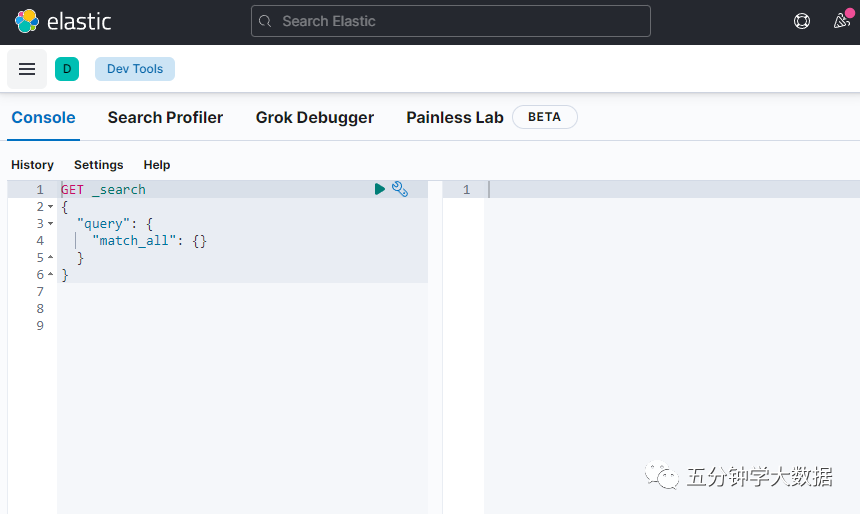
Task: Collapse the query block at line 3
Action: (x=51, y=224)
